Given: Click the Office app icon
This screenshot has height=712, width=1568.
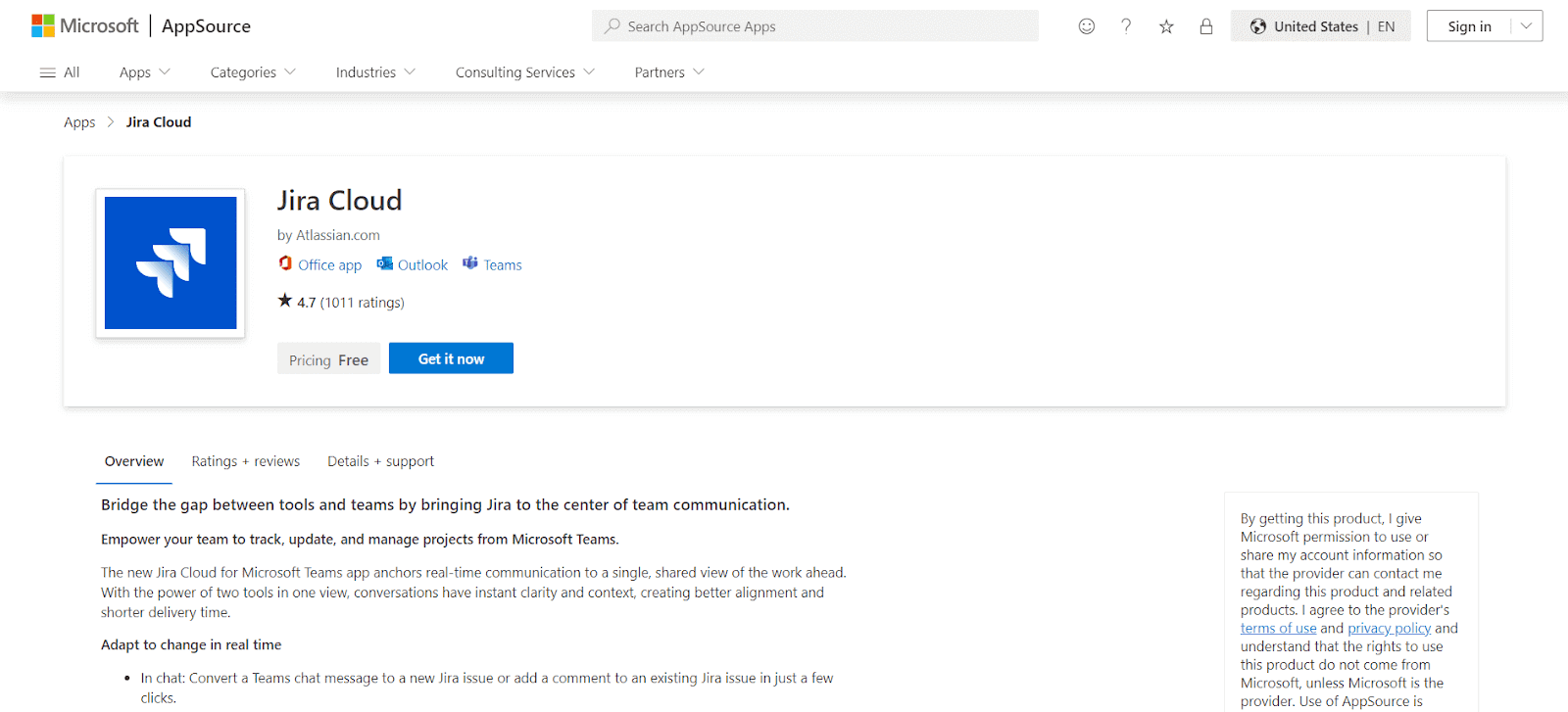Looking at the screenshot, I should tap(284, 263).
